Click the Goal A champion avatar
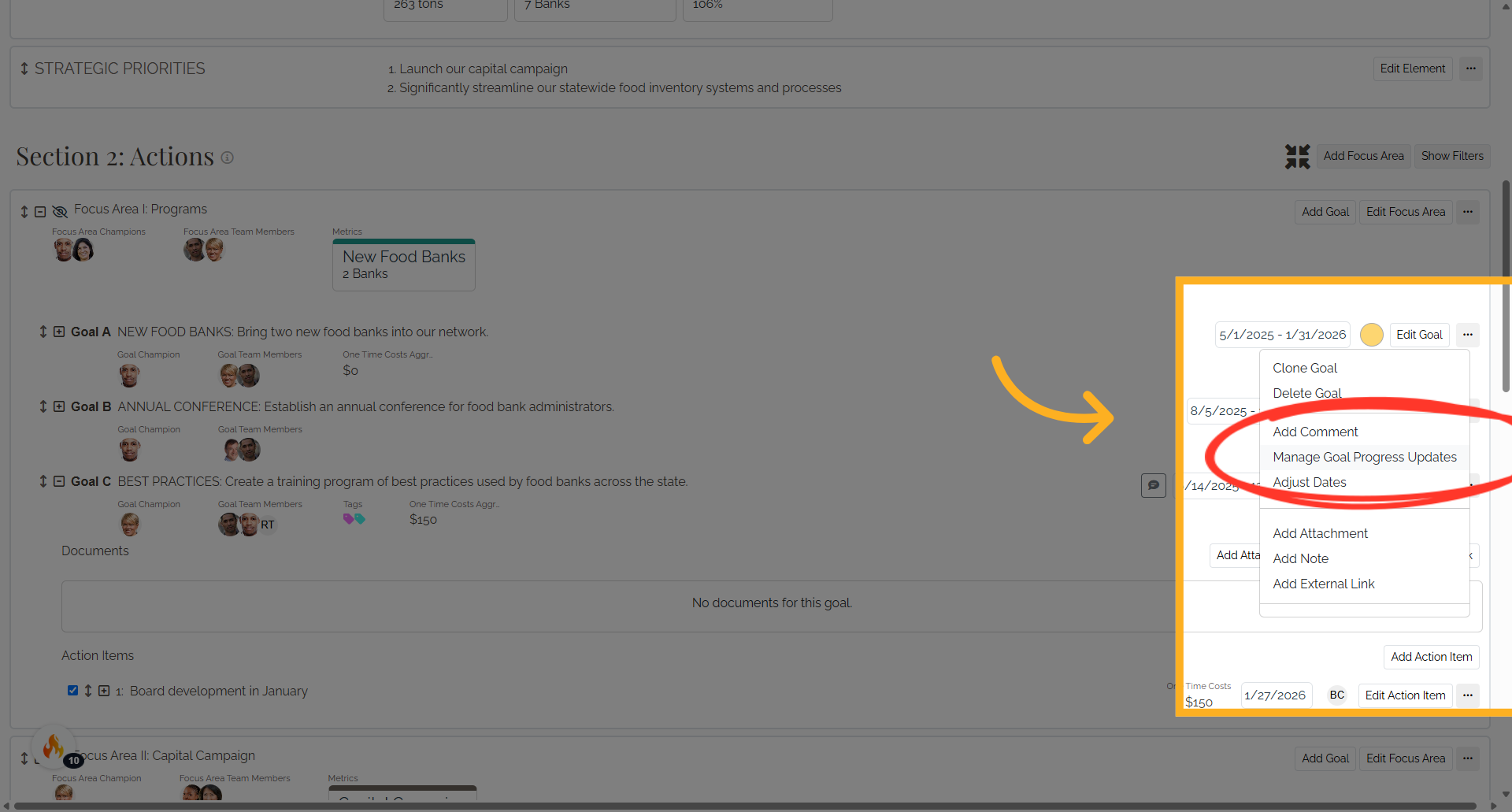The image size is (1512, 812). pos(130,375)
